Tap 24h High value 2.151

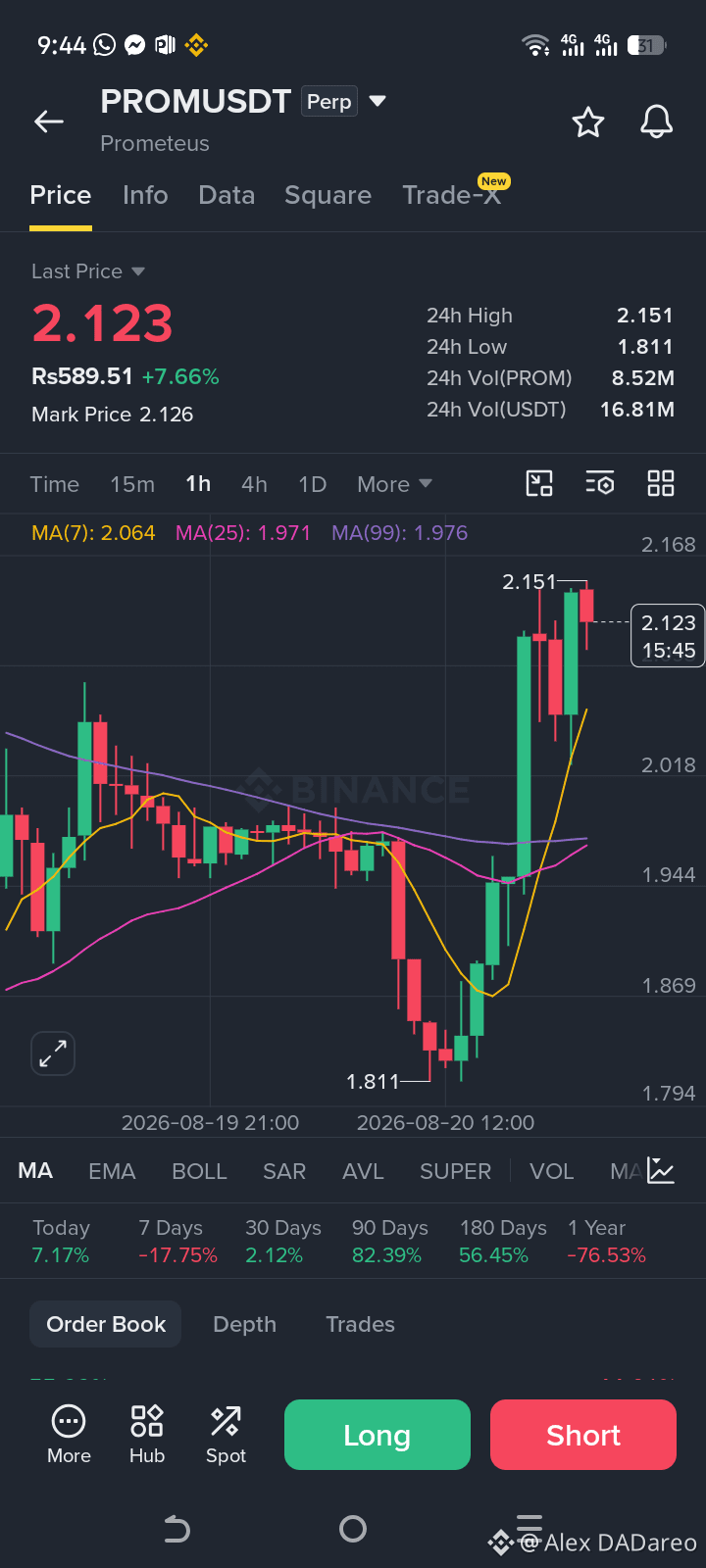click(x=645, y=316)
